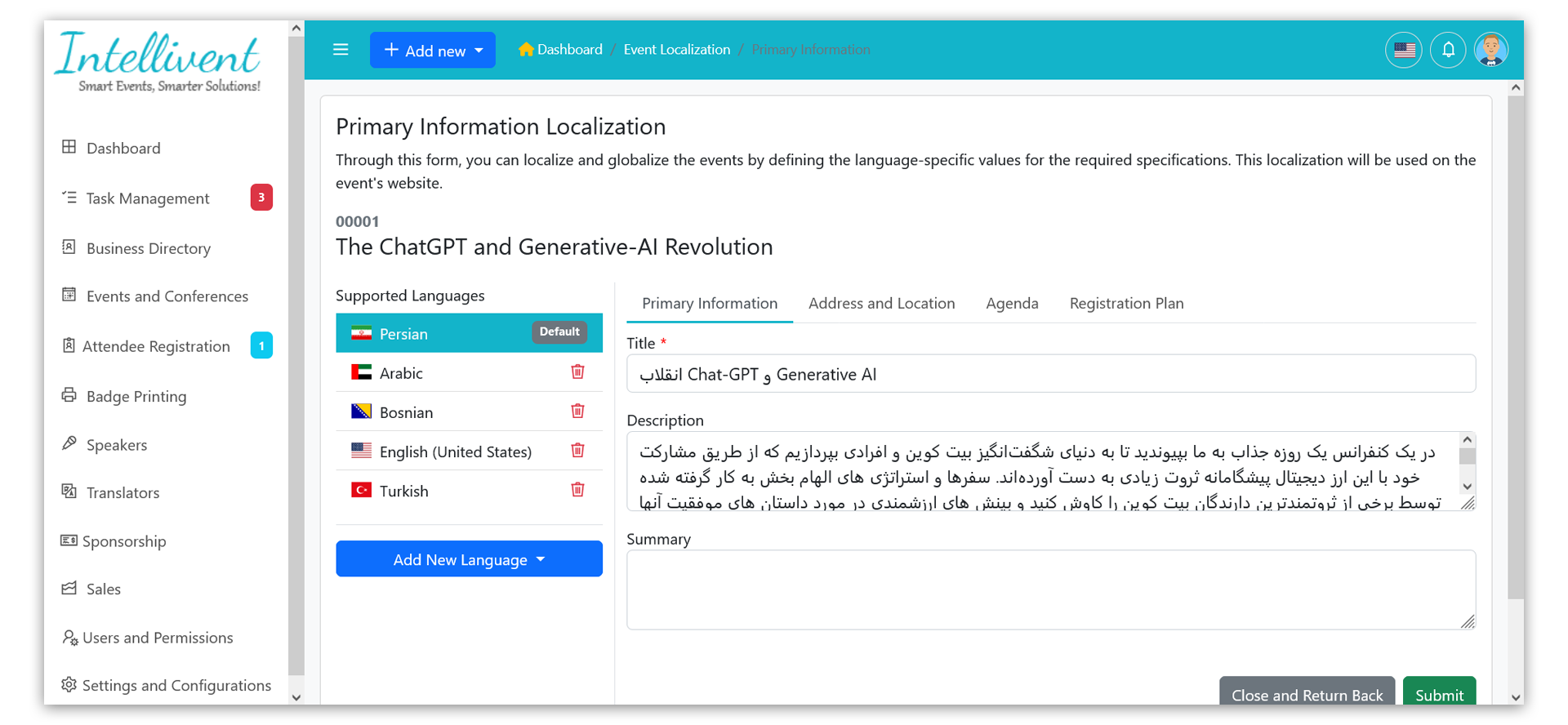This screenshot has width=1568, height=725.
Task: Open Sponsorship from the sidebar
Action: (x=124, y=541)
